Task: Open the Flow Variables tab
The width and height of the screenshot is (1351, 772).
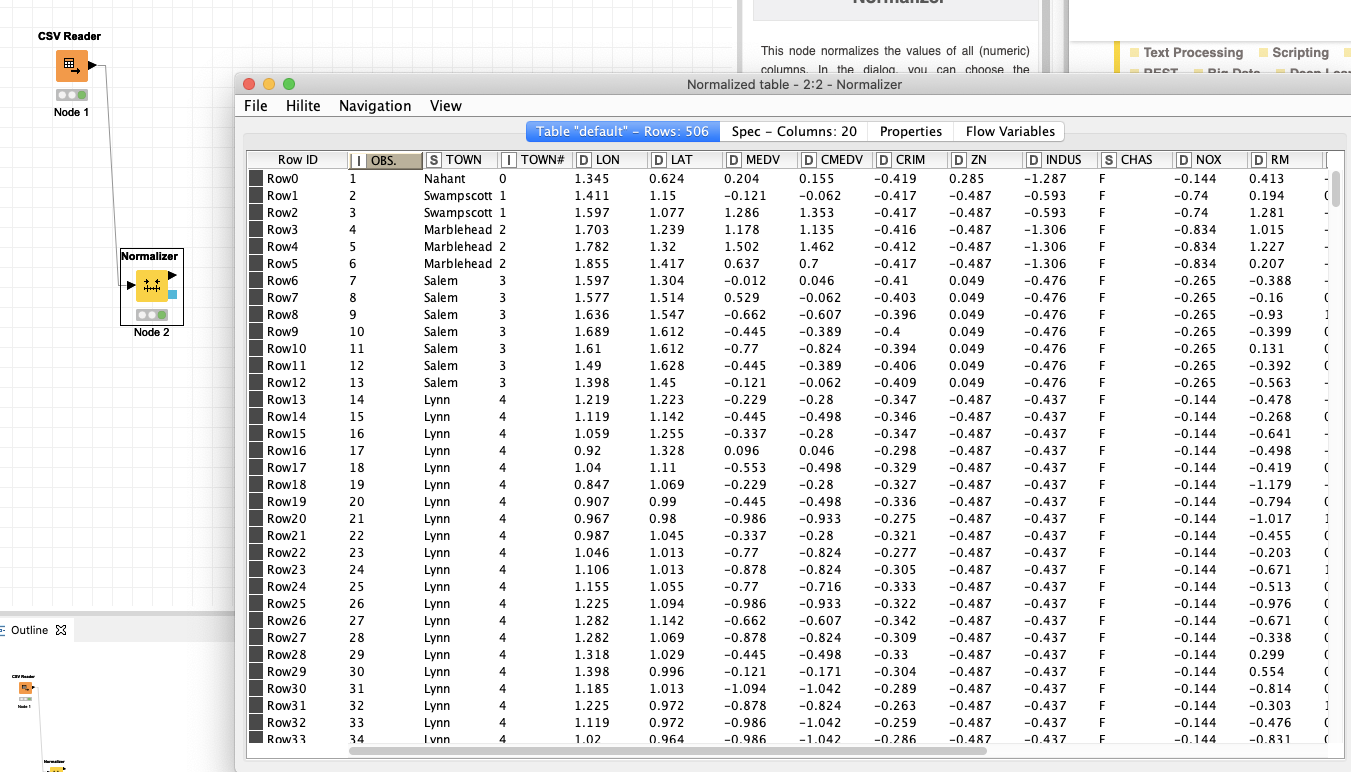Action: pos(1009,132)
